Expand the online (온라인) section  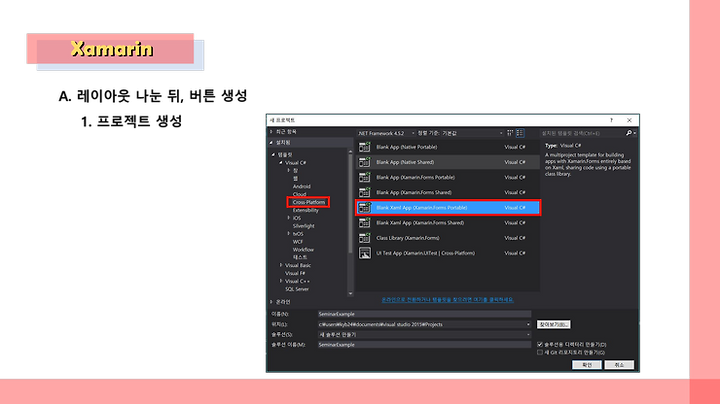click(271, 302)
